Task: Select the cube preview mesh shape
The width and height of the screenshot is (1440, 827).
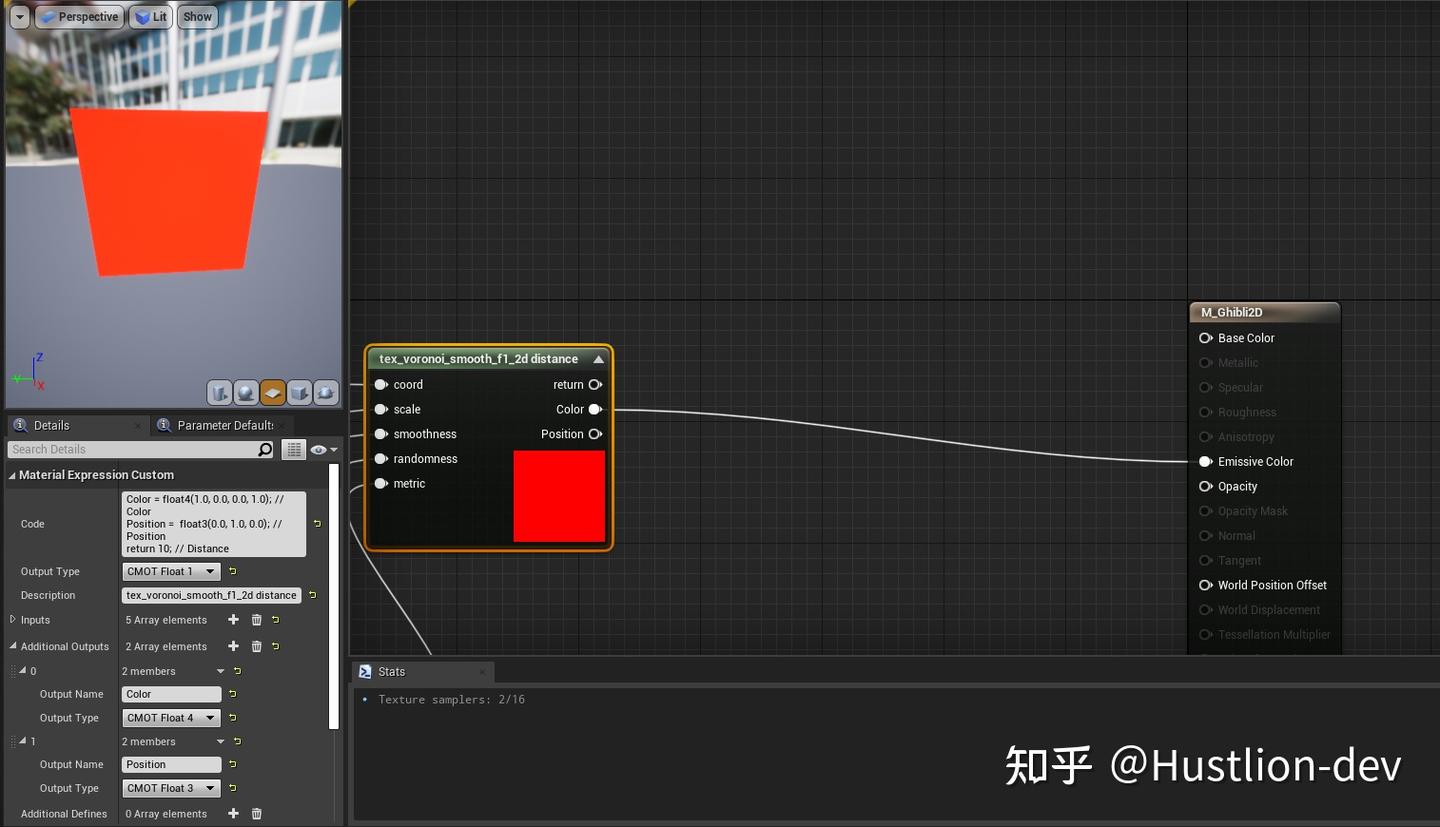Action: [299, 392]
